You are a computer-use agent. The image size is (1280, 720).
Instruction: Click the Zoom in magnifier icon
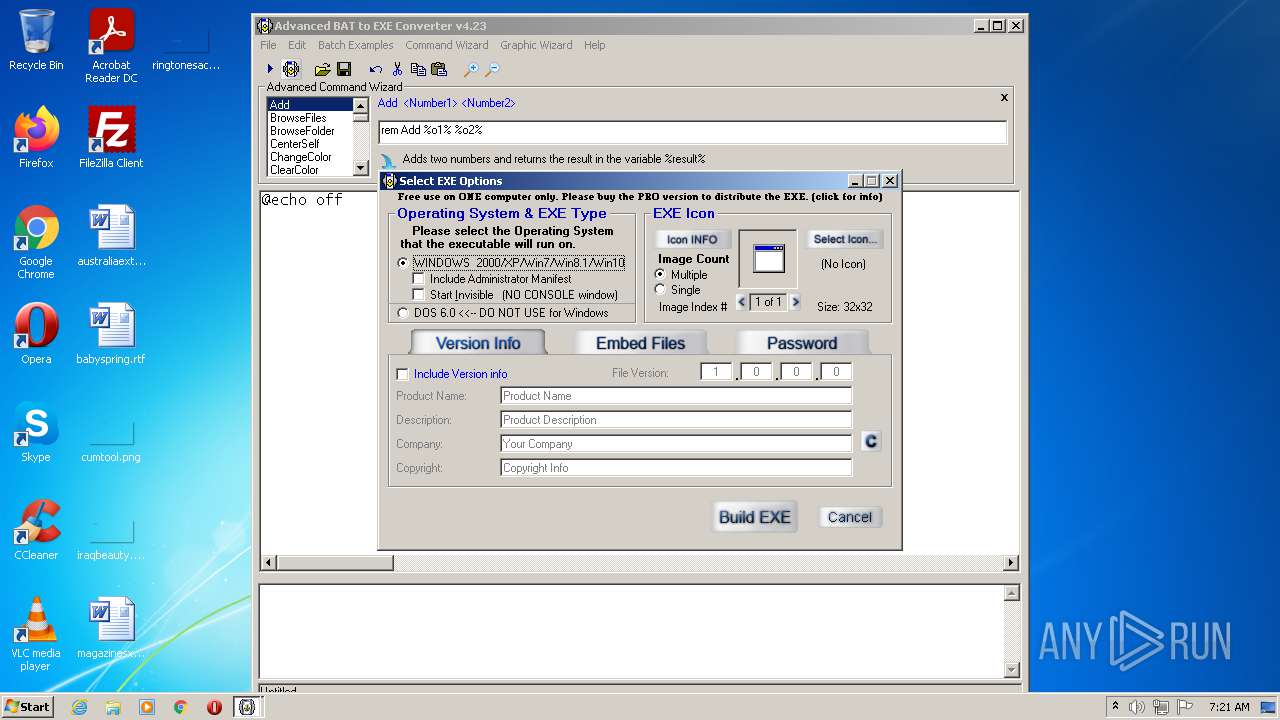(x=470, y=69)
